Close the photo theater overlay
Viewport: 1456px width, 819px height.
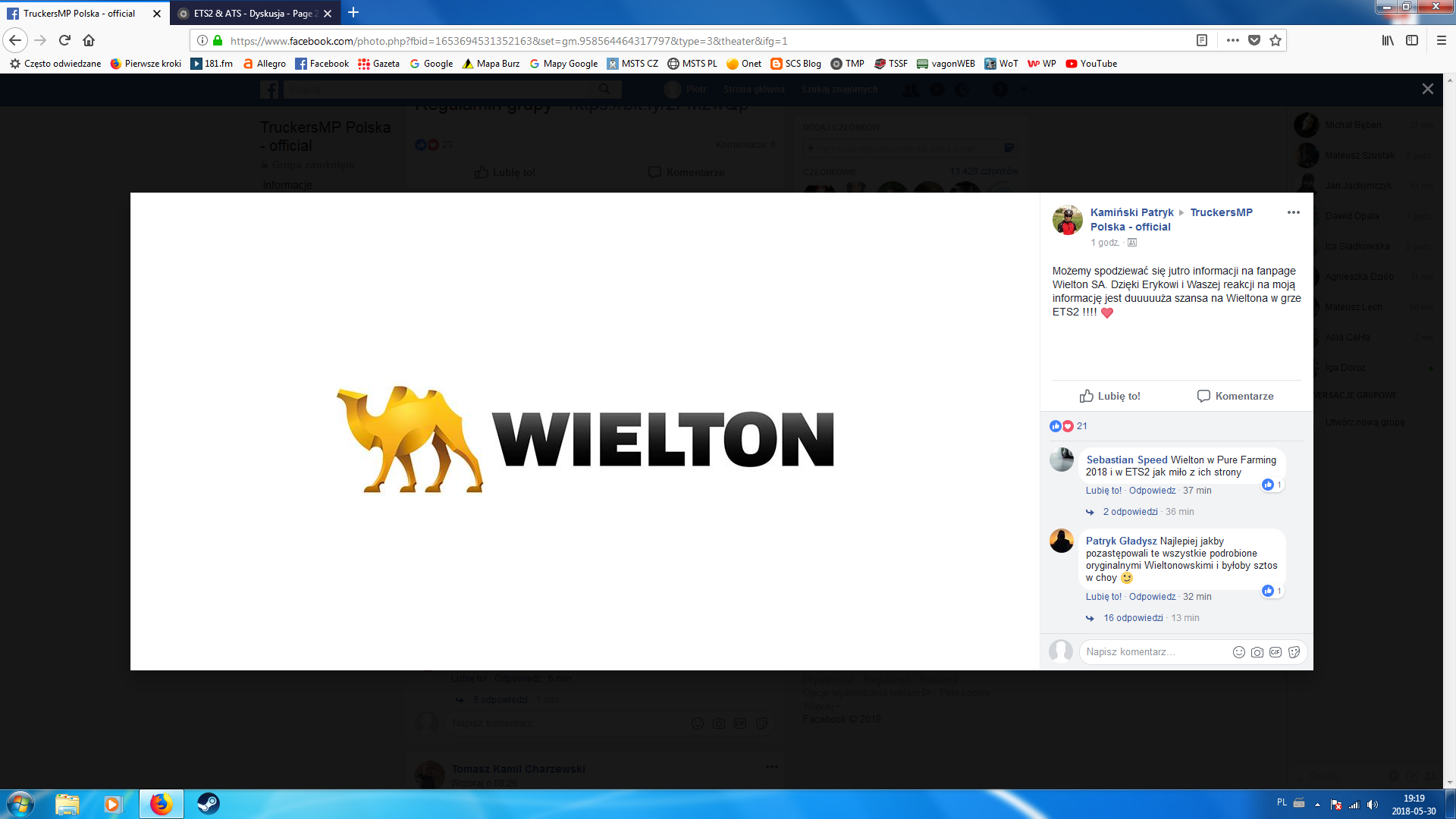pos(1427,89)
